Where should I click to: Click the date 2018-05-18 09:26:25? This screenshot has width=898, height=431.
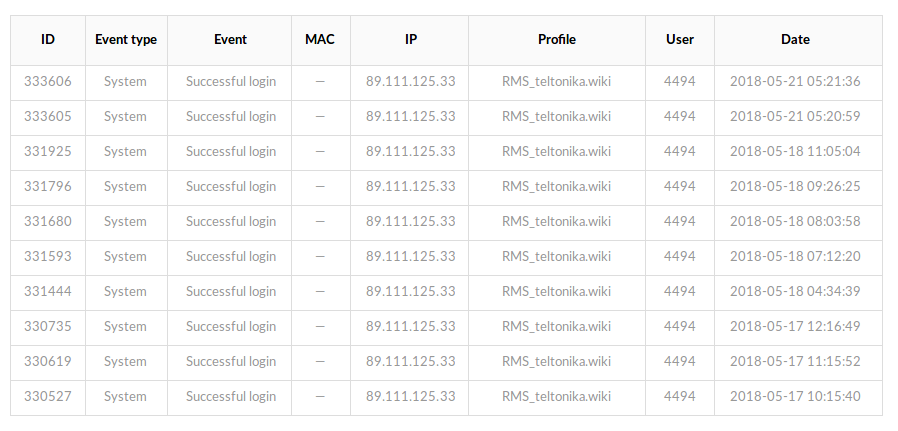click(x=795, y=187)
